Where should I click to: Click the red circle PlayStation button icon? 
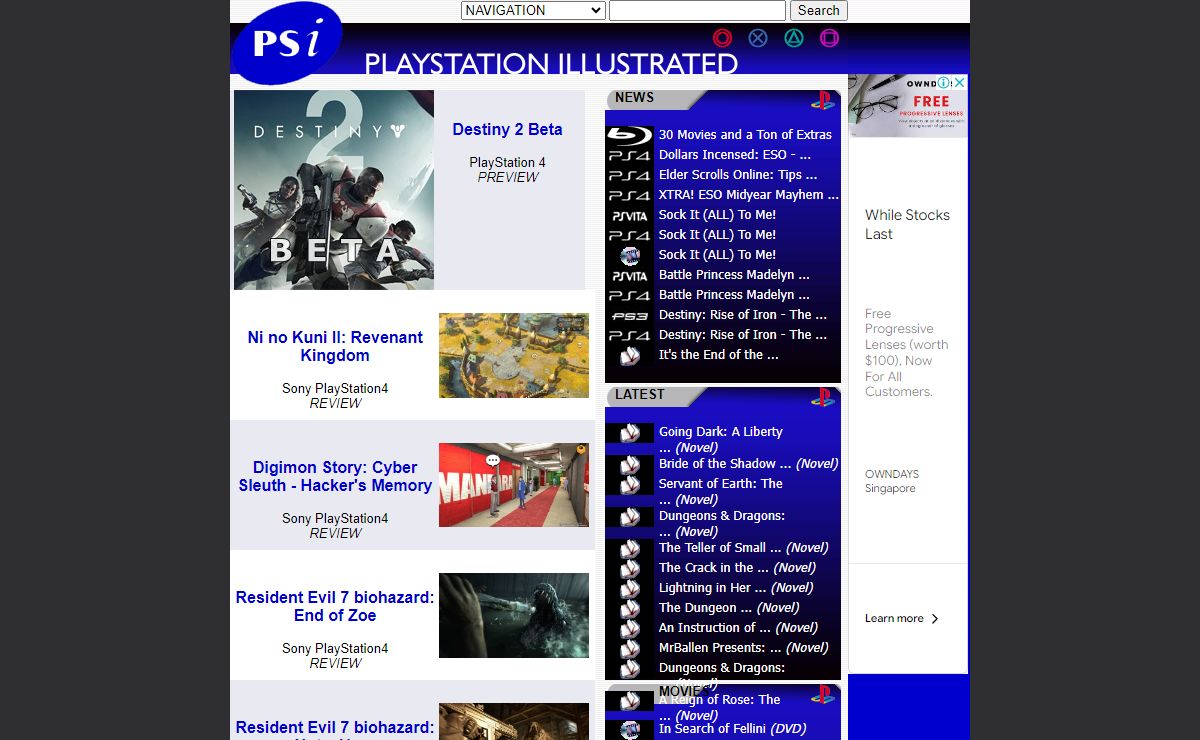pos(722,38)
